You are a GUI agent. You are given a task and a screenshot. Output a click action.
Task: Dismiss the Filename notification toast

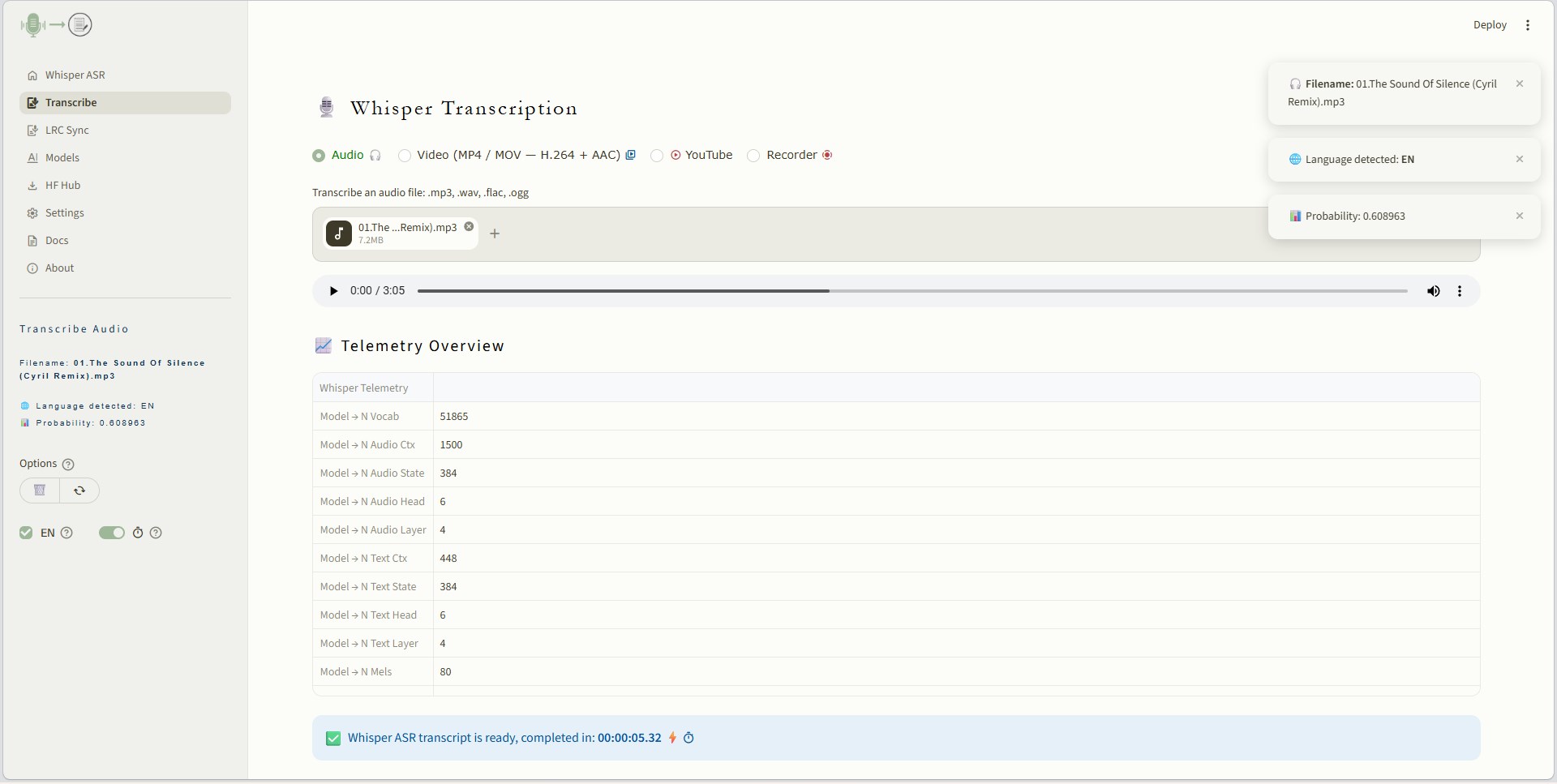coord(1520,84)
